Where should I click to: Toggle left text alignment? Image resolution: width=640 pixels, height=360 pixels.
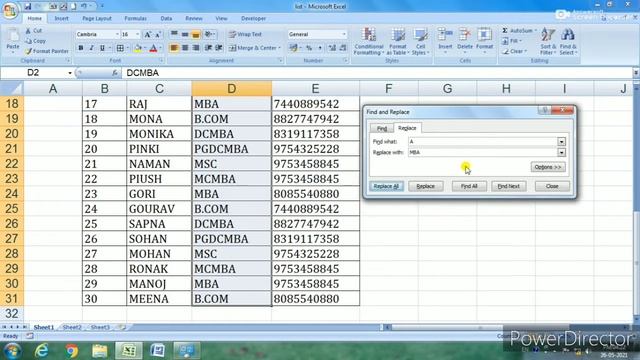[x=174, y=48]
